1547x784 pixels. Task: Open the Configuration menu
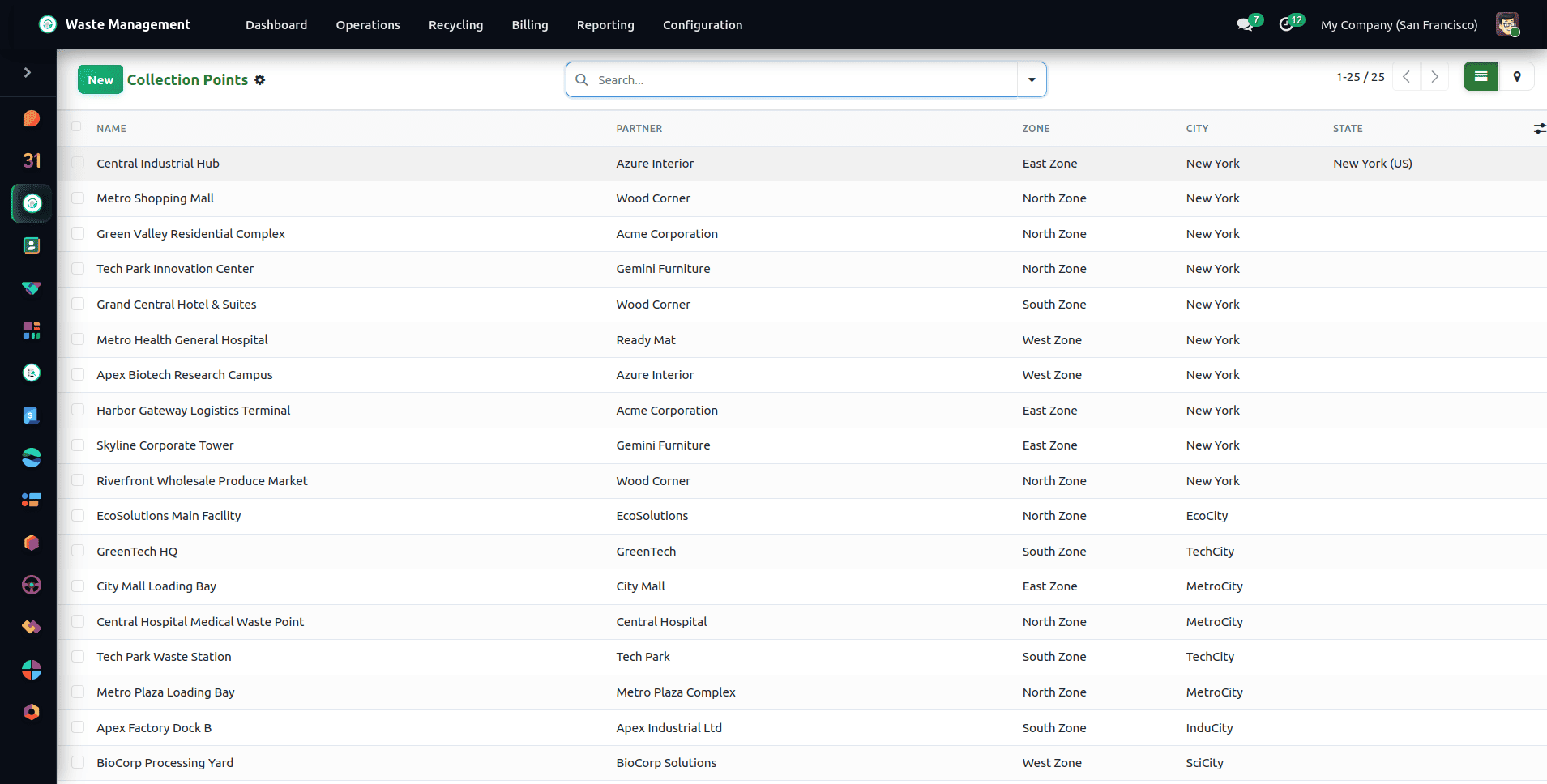pos(703,25)
